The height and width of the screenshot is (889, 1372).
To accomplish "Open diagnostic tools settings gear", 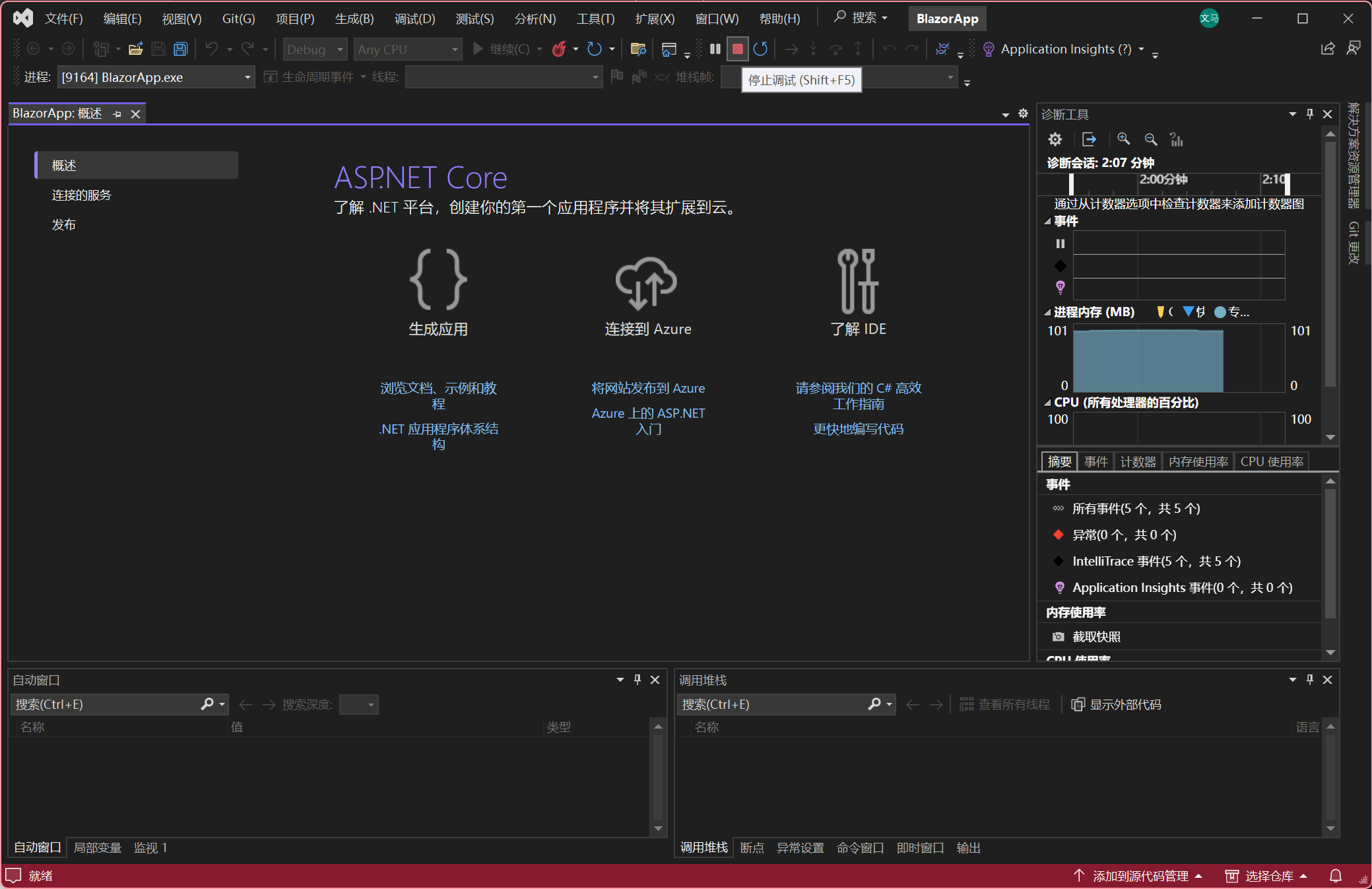I will click(1055, 139).
